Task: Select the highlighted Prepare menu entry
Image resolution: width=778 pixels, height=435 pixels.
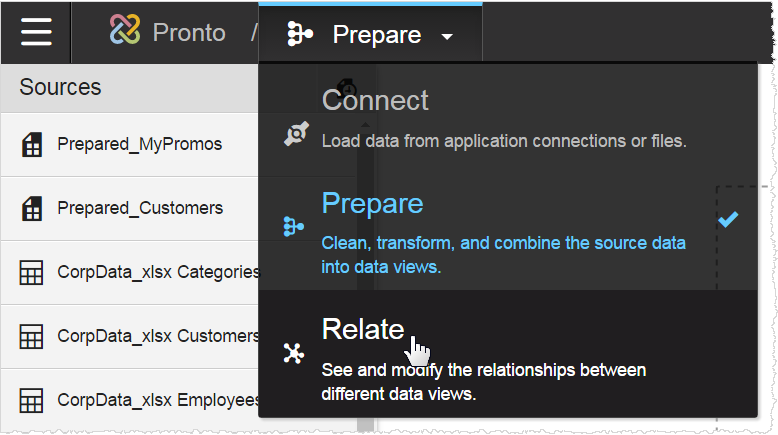Action: pyautogui.click(x=372, y=204)
